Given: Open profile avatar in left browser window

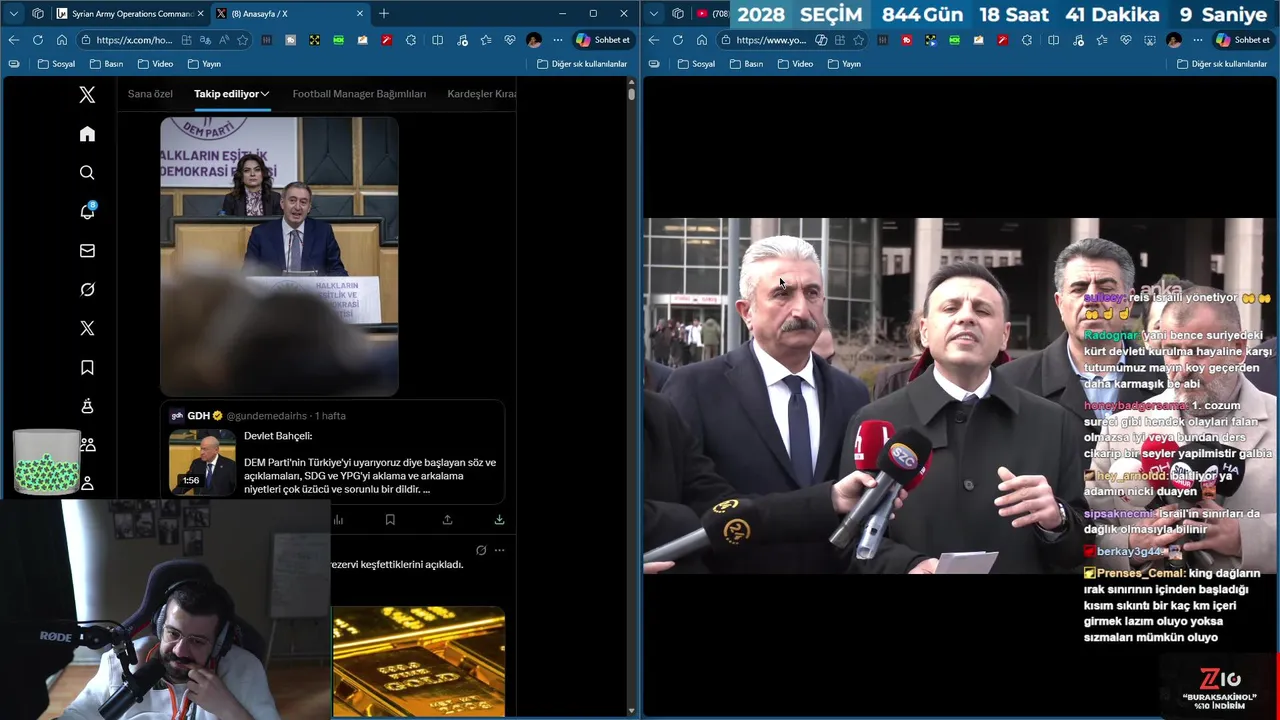Looking at the screenshot, I should click(x=534, y=40).
